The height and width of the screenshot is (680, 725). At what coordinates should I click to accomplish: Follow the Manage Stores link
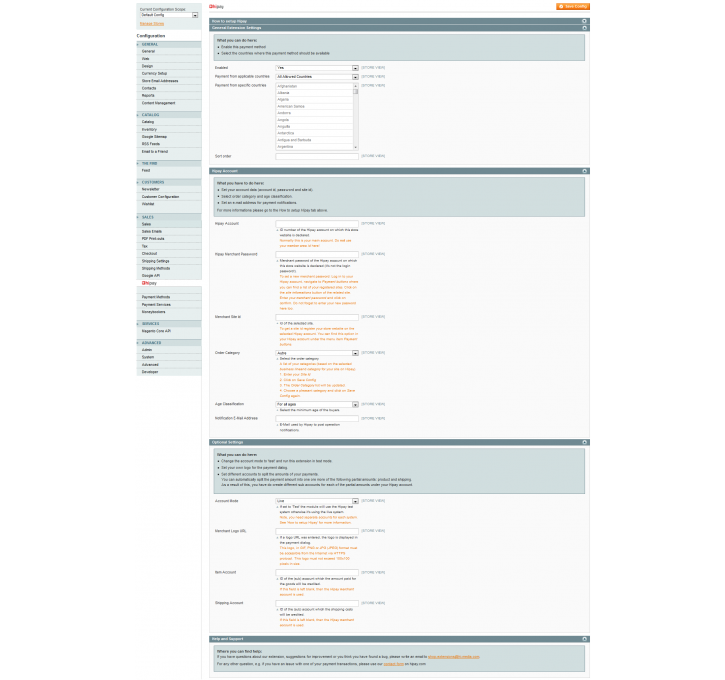152,24
